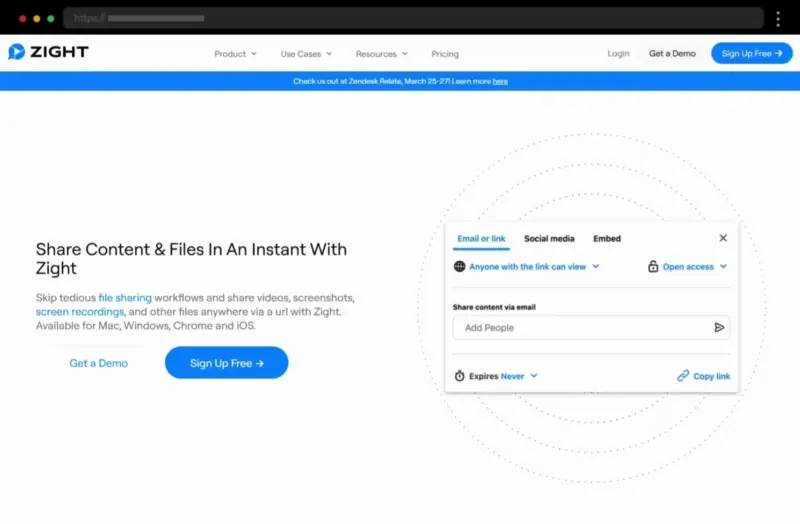The height and width of the screenshot is (524, 800).
Task: Open the Anyone with the link can view dropdown
Action: click(x=534, y=266)
